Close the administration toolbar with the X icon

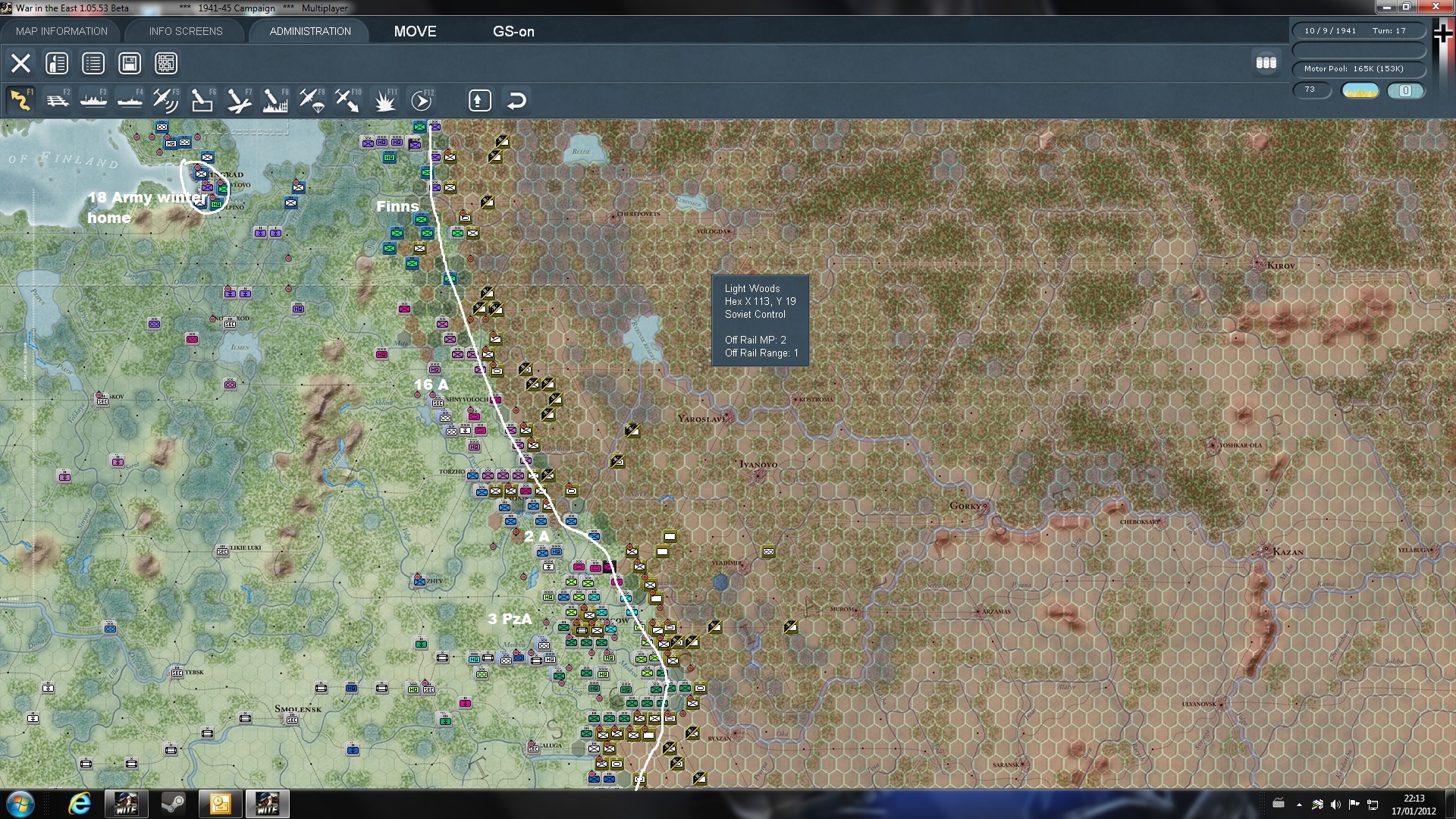pos(20,63)
